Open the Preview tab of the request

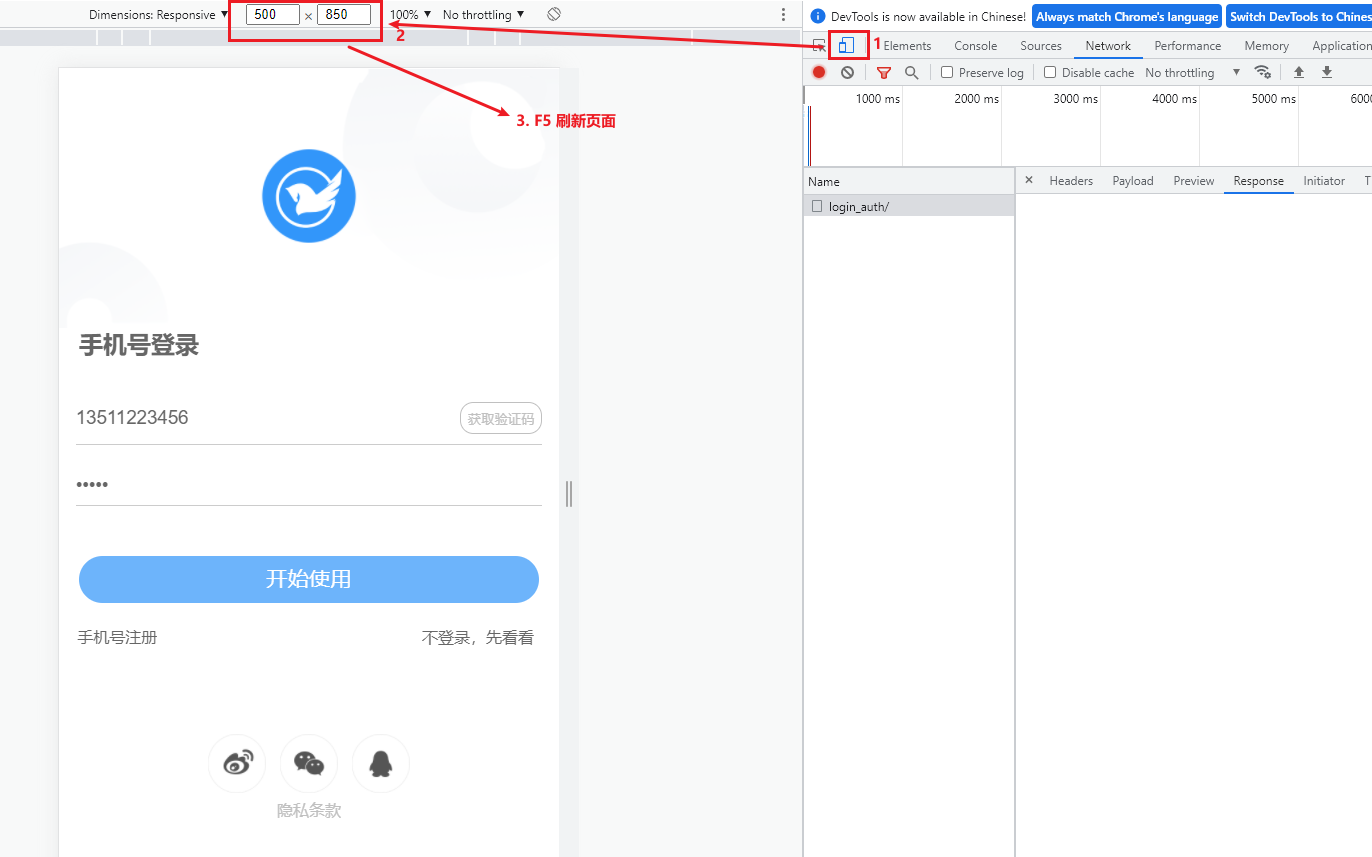1194,181
